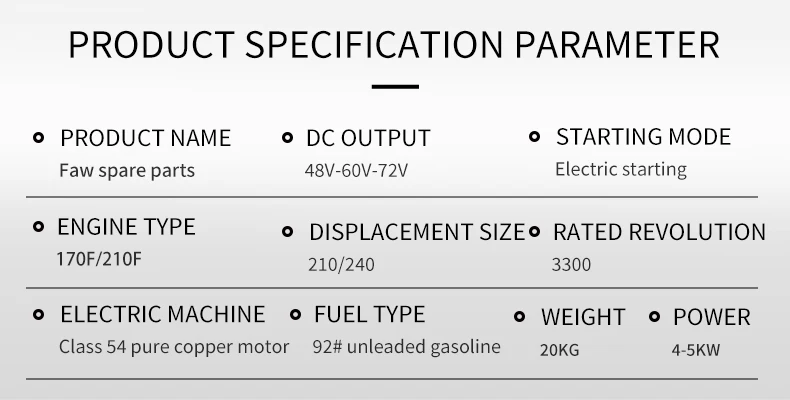Screen dimensions: 790x400
Task: Select the bullet beside ELECTRIC MACHINE
Action: 39,315
